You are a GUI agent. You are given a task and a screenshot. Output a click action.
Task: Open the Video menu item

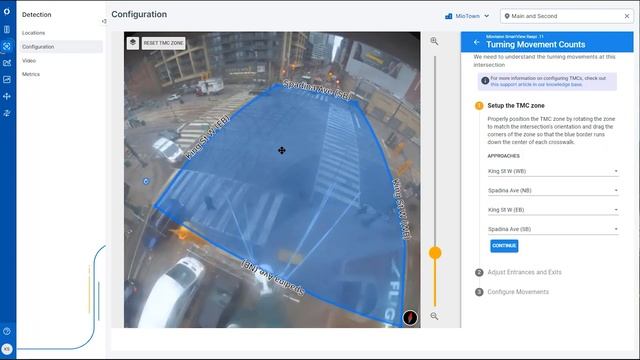29,60
